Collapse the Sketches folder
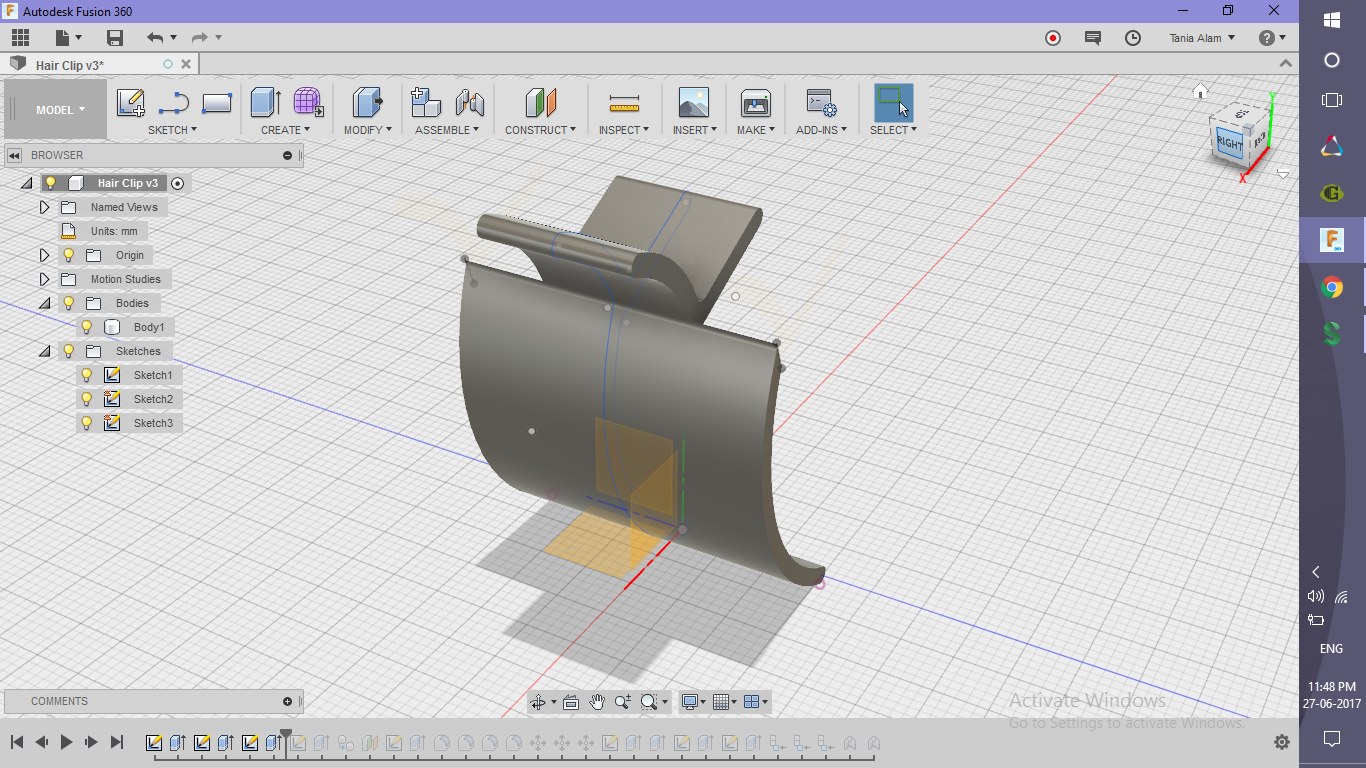1366x768 pixels. (44, 351)
